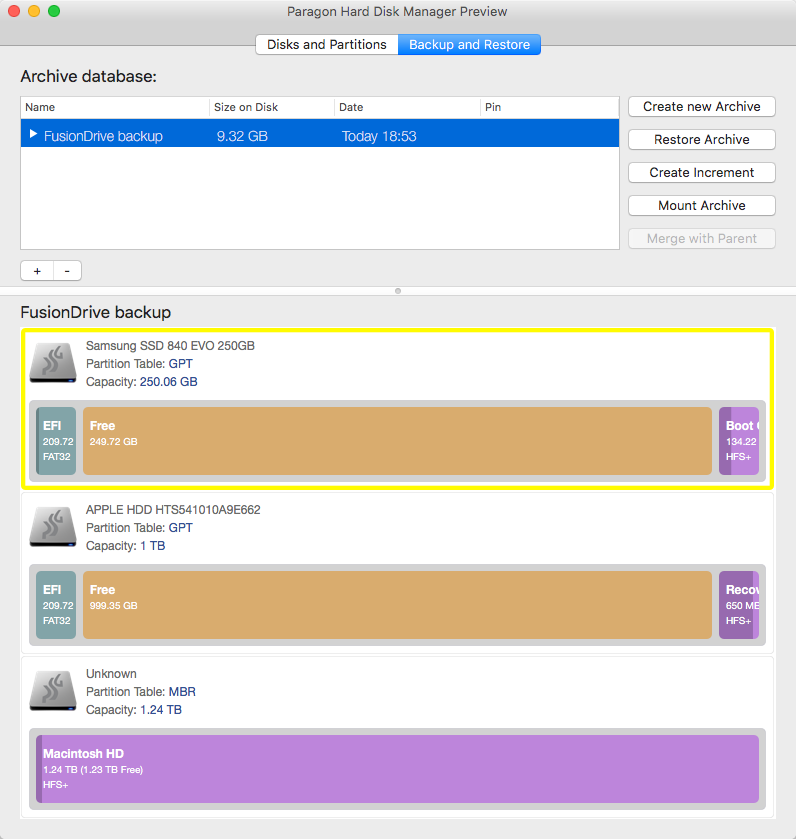The height and width of the screenshot is (839, 796).
Task: Select the APPLE HDD EFI partition
Action: tap(56, 605)
